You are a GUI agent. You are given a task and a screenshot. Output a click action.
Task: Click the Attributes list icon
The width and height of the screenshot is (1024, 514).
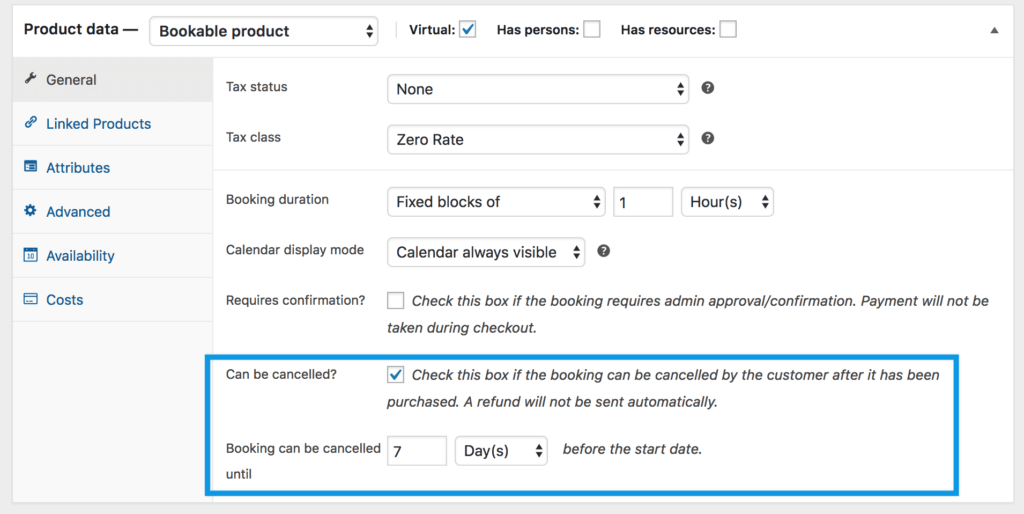pyautogui.click(x=30, y=167)
